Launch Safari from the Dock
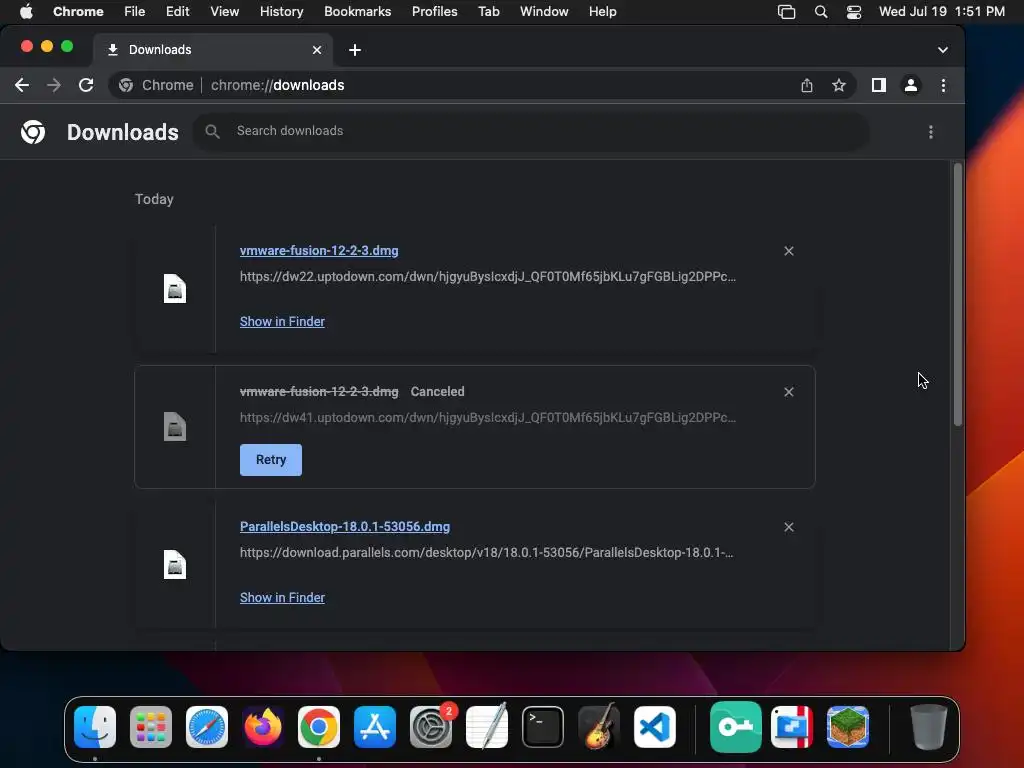The image size is (1024, 768). click(207, 727)
